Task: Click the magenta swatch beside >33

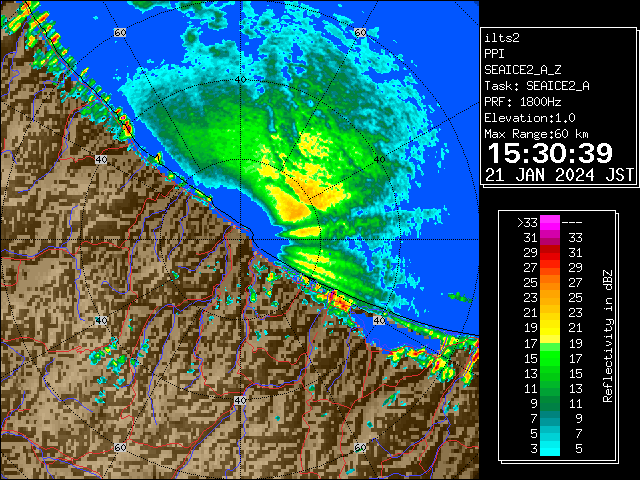Action: (550, 223)
